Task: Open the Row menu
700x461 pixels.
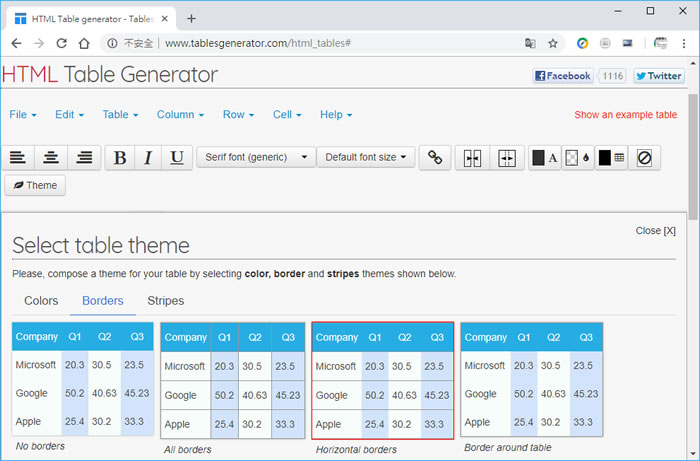Action: tap(238, 115)
